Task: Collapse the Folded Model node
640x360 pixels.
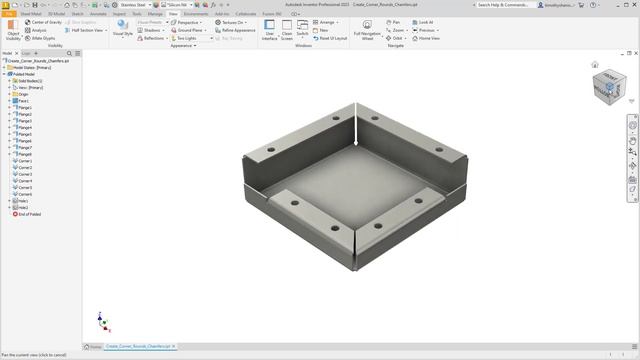Action: 4,74
